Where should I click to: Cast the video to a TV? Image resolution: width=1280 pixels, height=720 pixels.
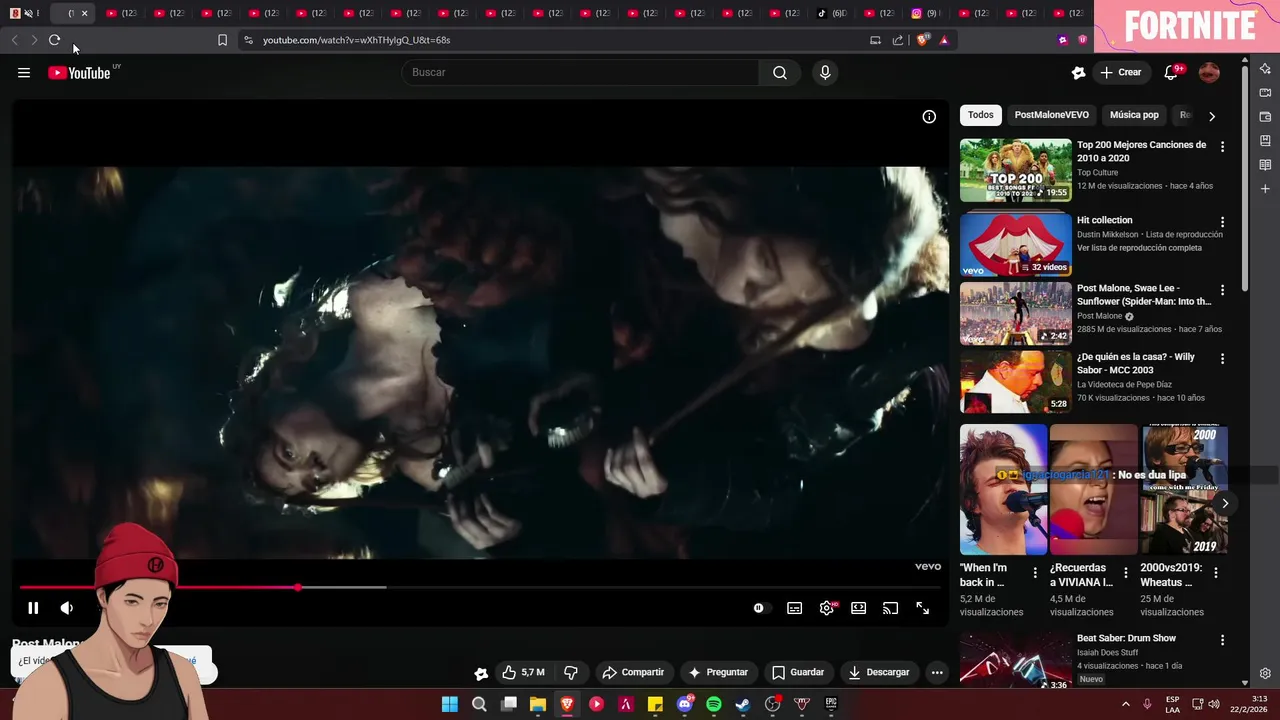(890, 608)
